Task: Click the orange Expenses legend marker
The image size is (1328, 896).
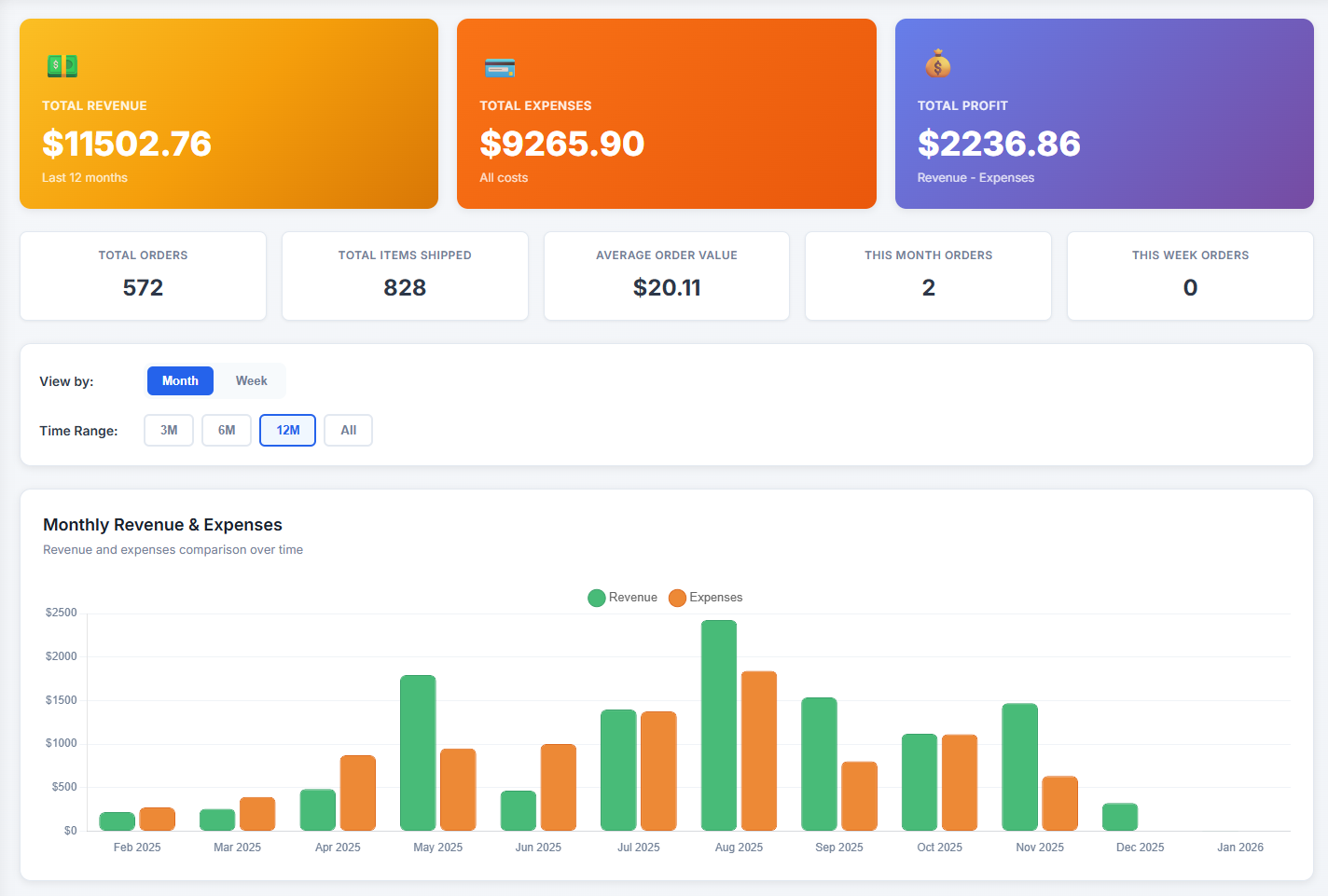Action: [678, 598]
